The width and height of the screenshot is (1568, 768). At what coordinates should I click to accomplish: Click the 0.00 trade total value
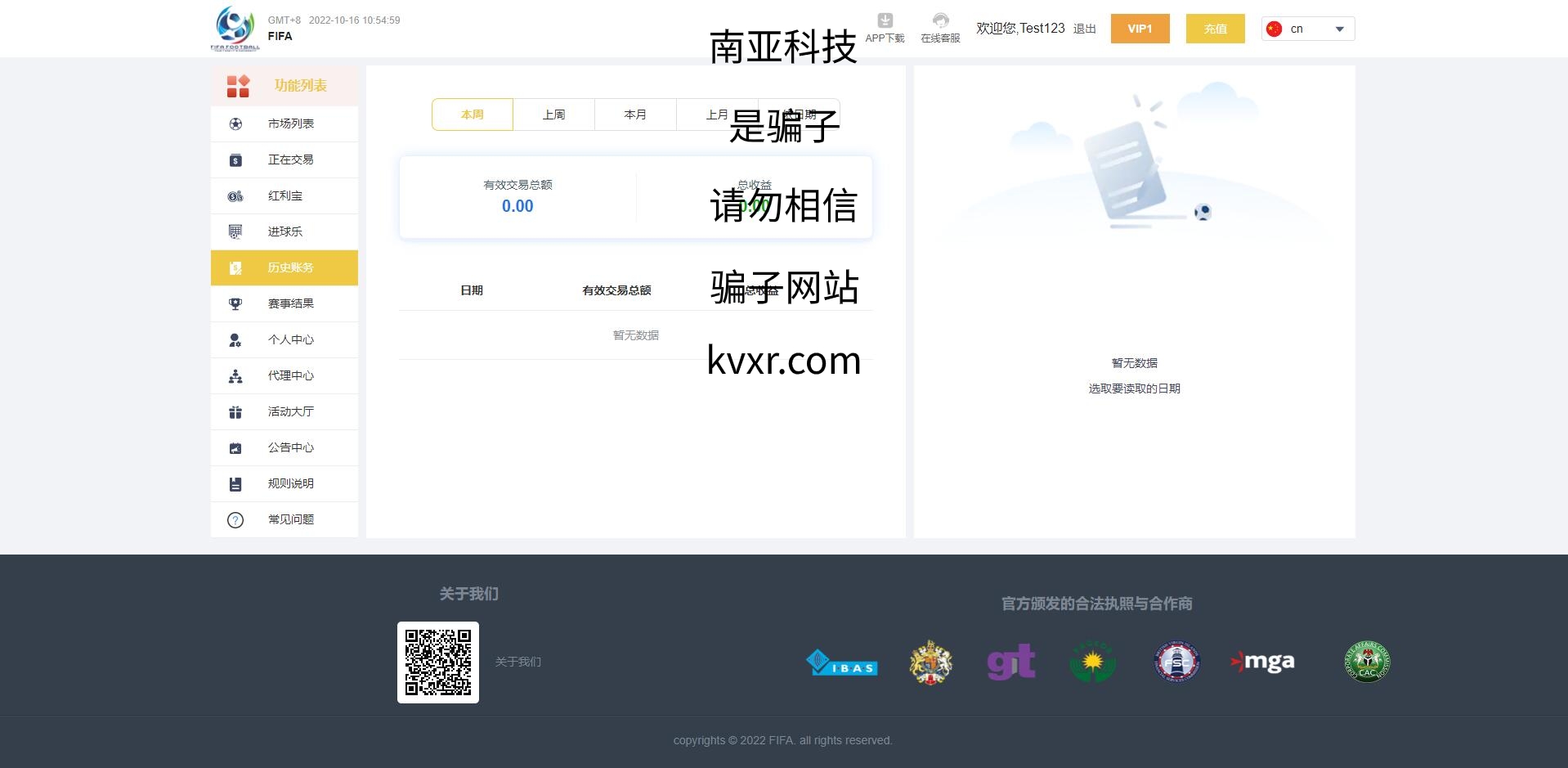click(517, 206)
